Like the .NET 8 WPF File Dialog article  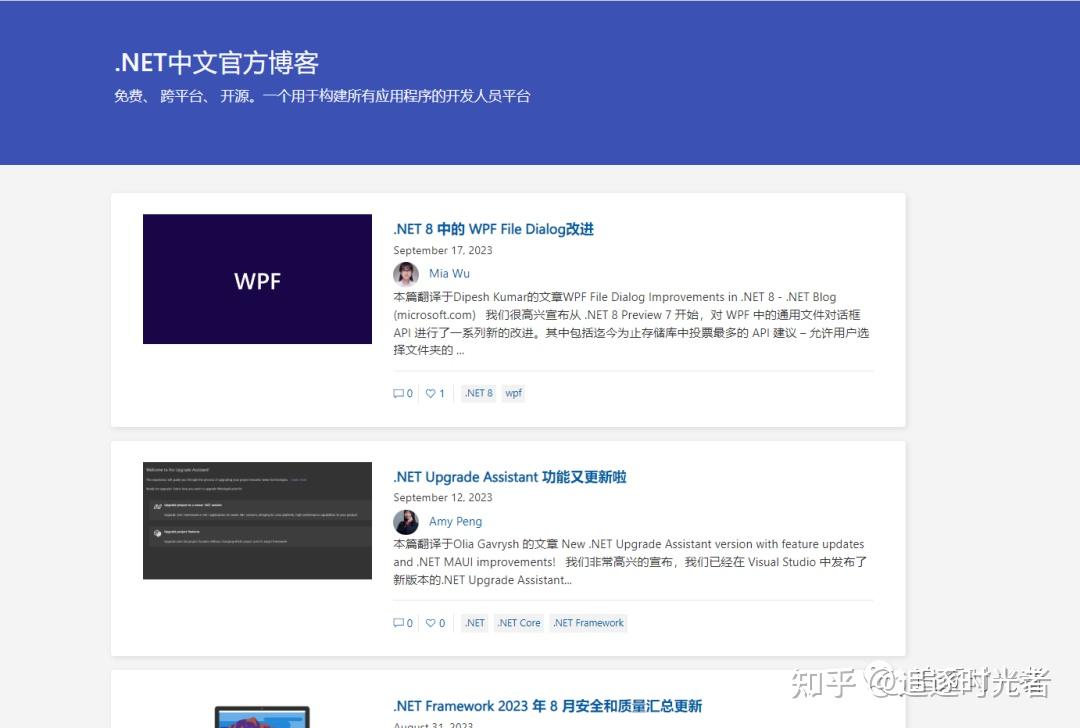click(430, 393)
